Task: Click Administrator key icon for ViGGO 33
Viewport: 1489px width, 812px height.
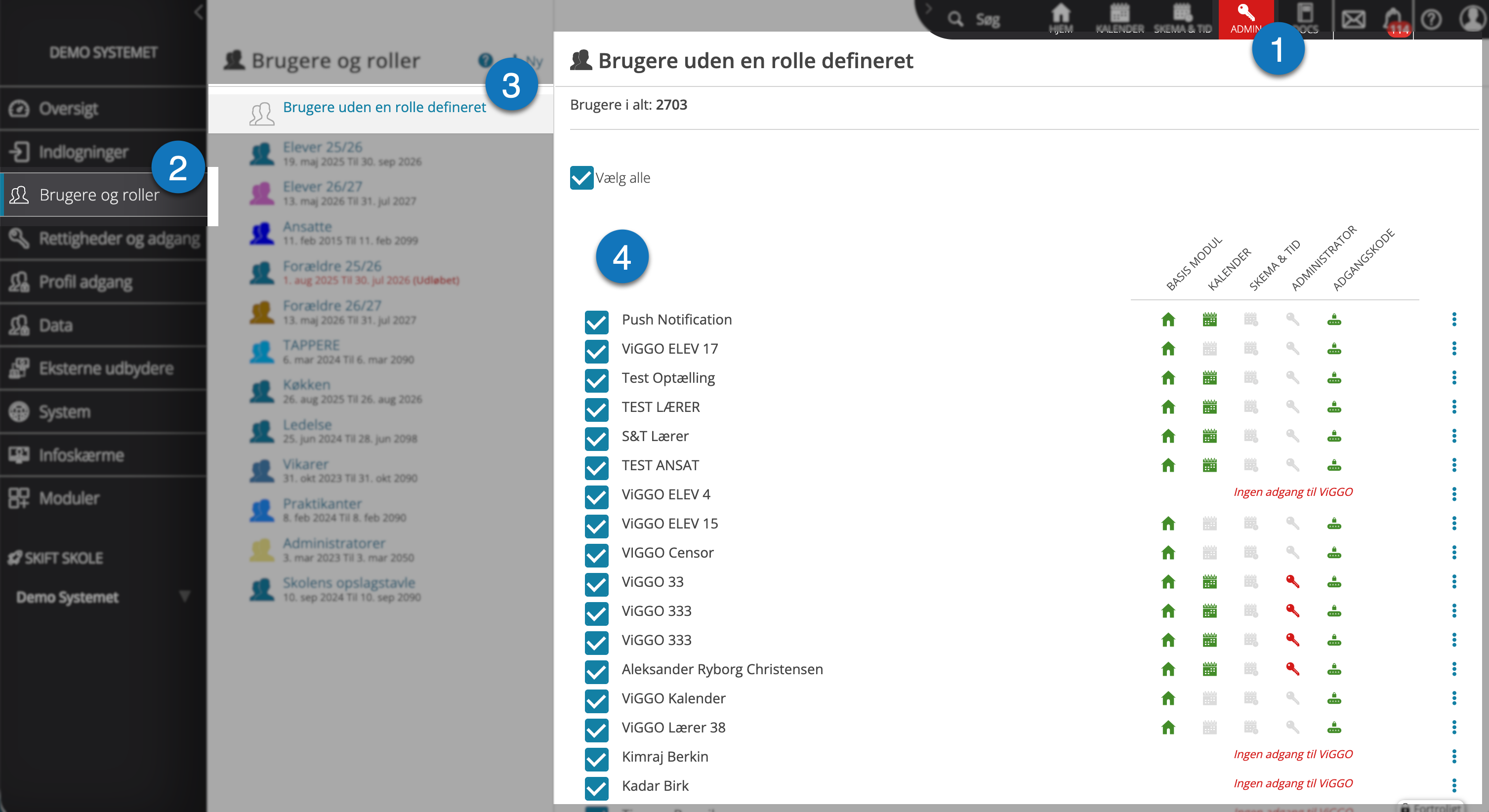Action: [1292, 581]
